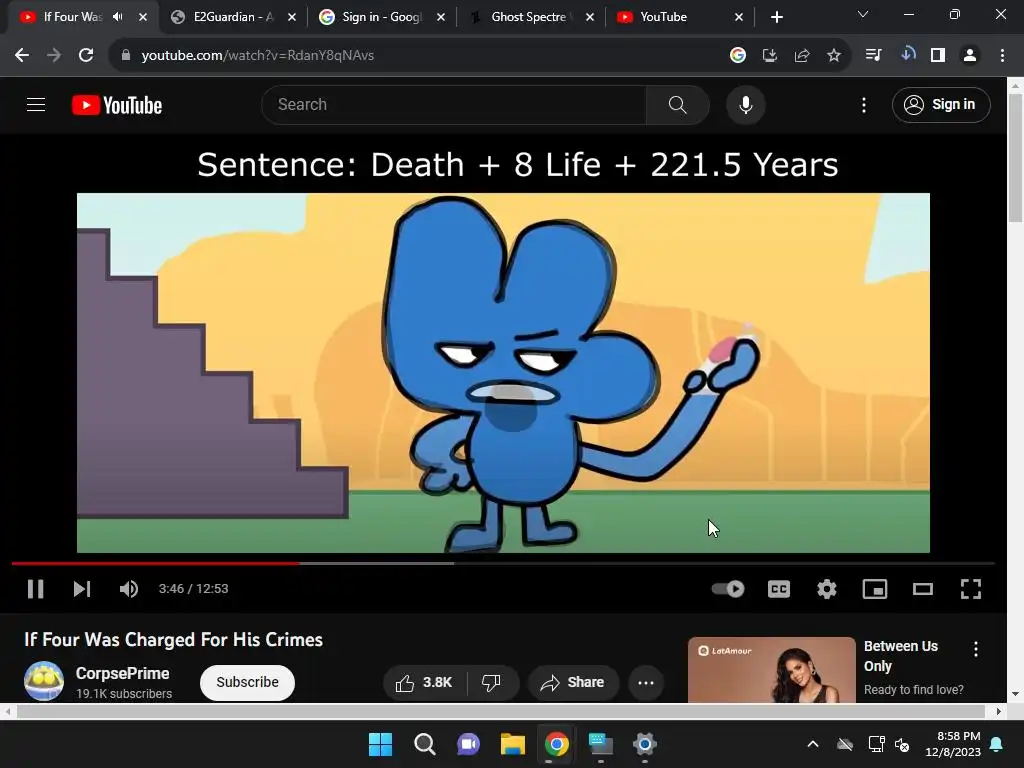
Task: Open taskbar Search
Action: 424,744
